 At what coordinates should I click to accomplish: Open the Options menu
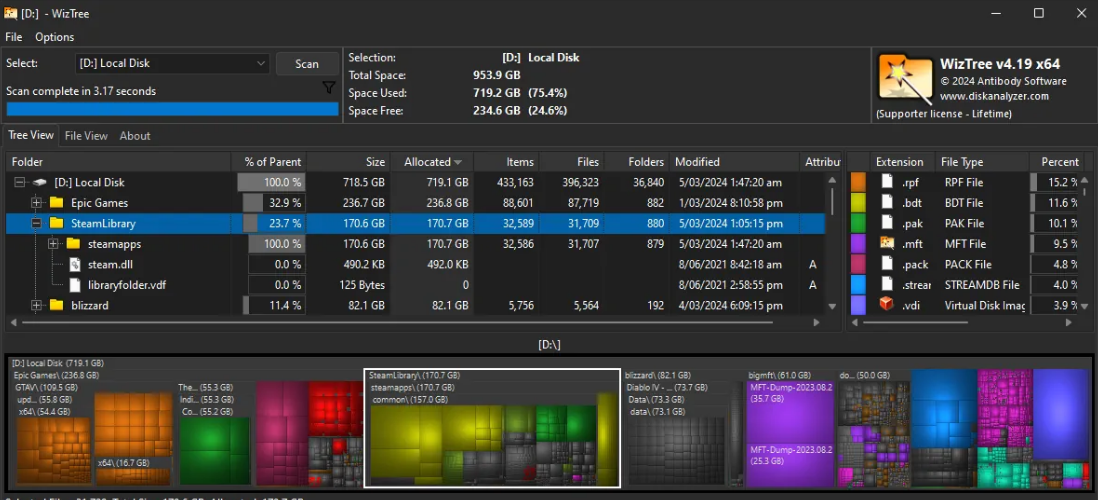55,37
